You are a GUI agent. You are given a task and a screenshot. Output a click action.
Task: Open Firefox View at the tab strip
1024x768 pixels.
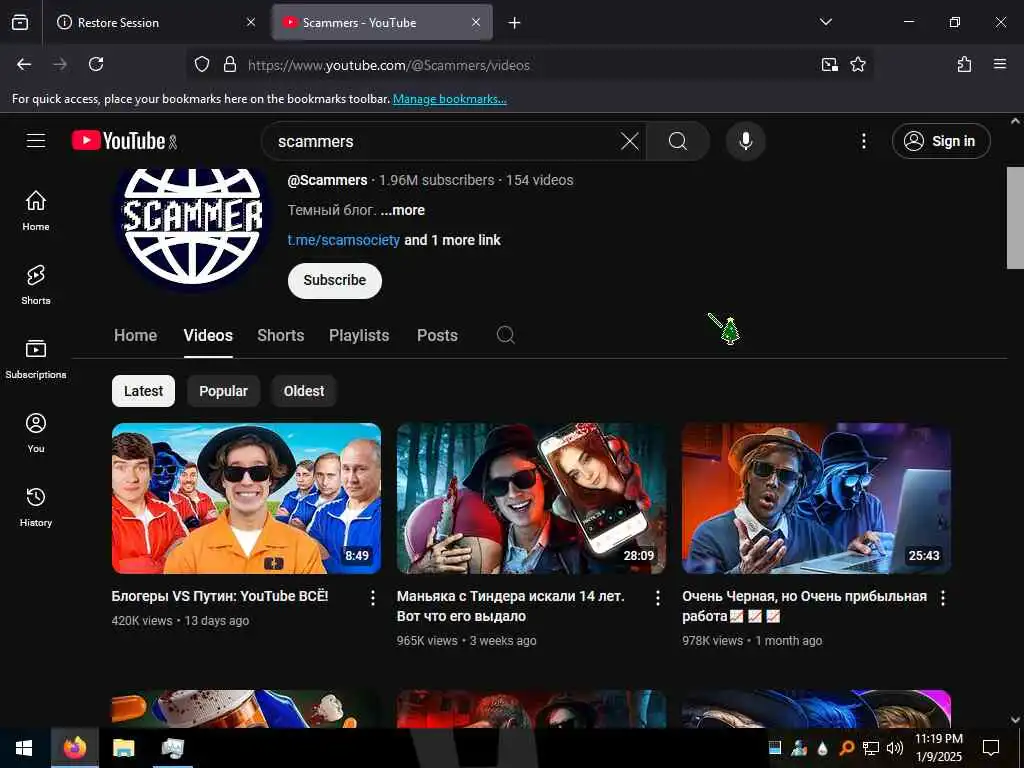pos(20,22)
